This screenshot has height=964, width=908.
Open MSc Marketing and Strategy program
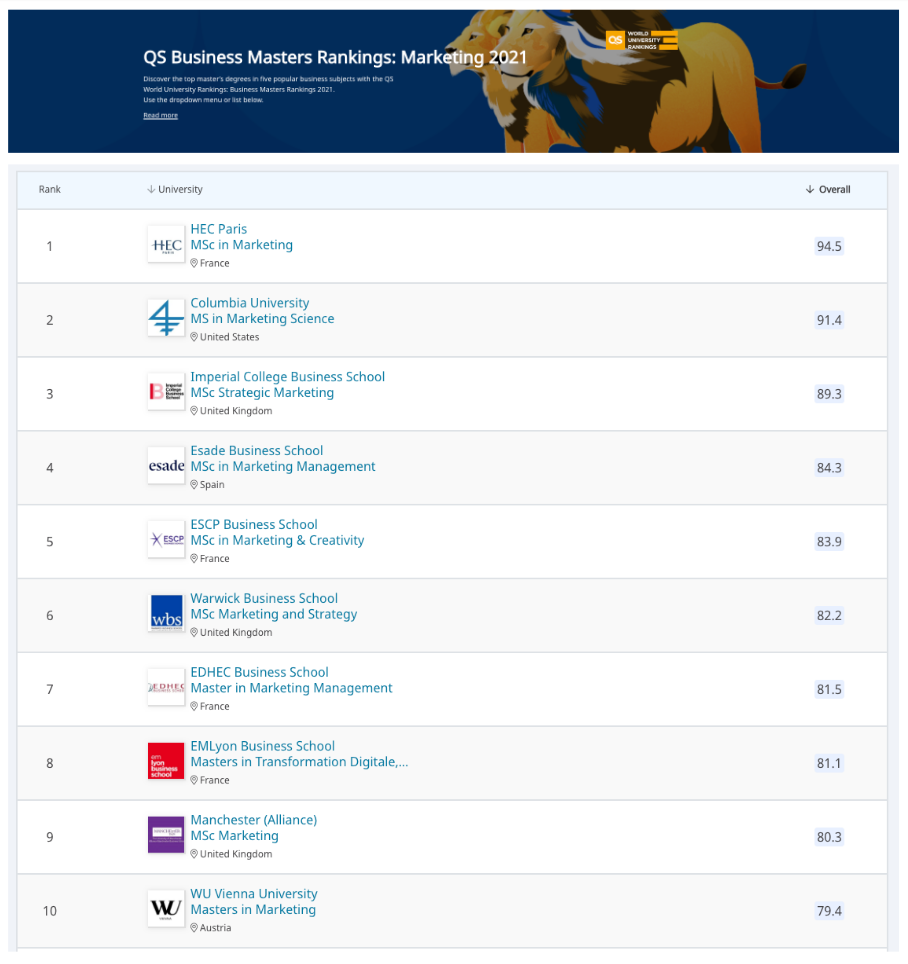274,614
